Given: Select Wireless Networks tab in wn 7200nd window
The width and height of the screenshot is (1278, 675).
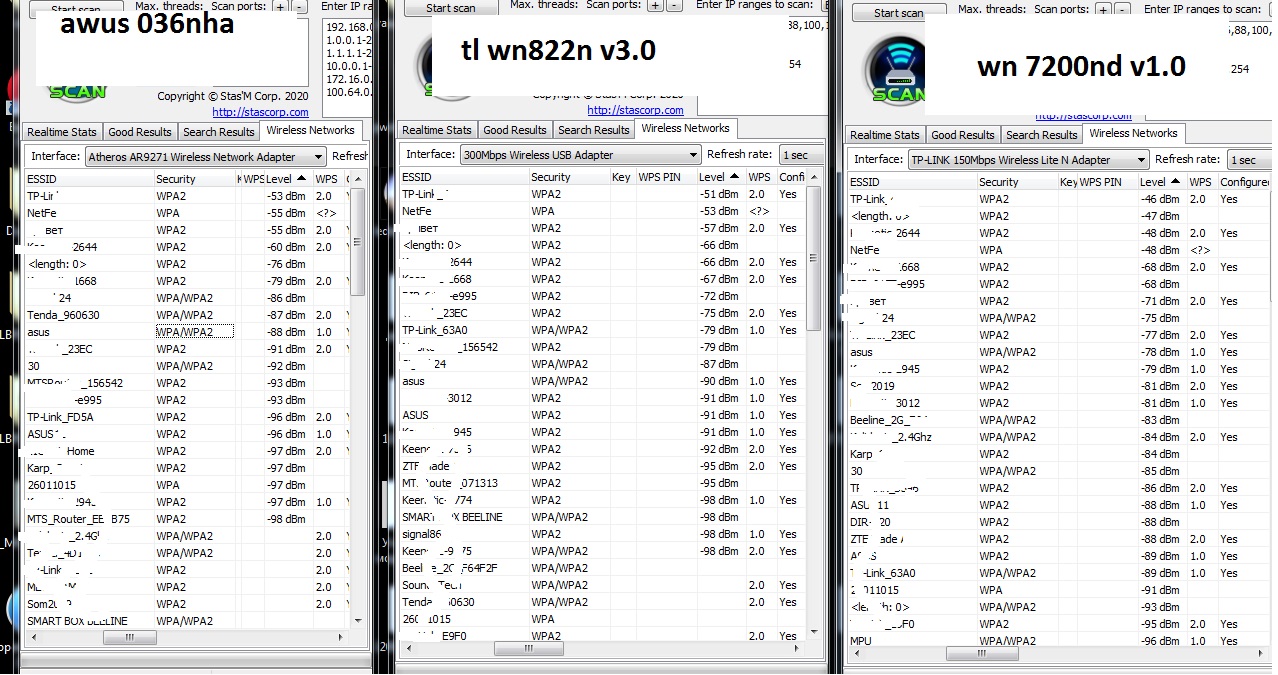Looking at the screenshot, I should point(1133,133).
